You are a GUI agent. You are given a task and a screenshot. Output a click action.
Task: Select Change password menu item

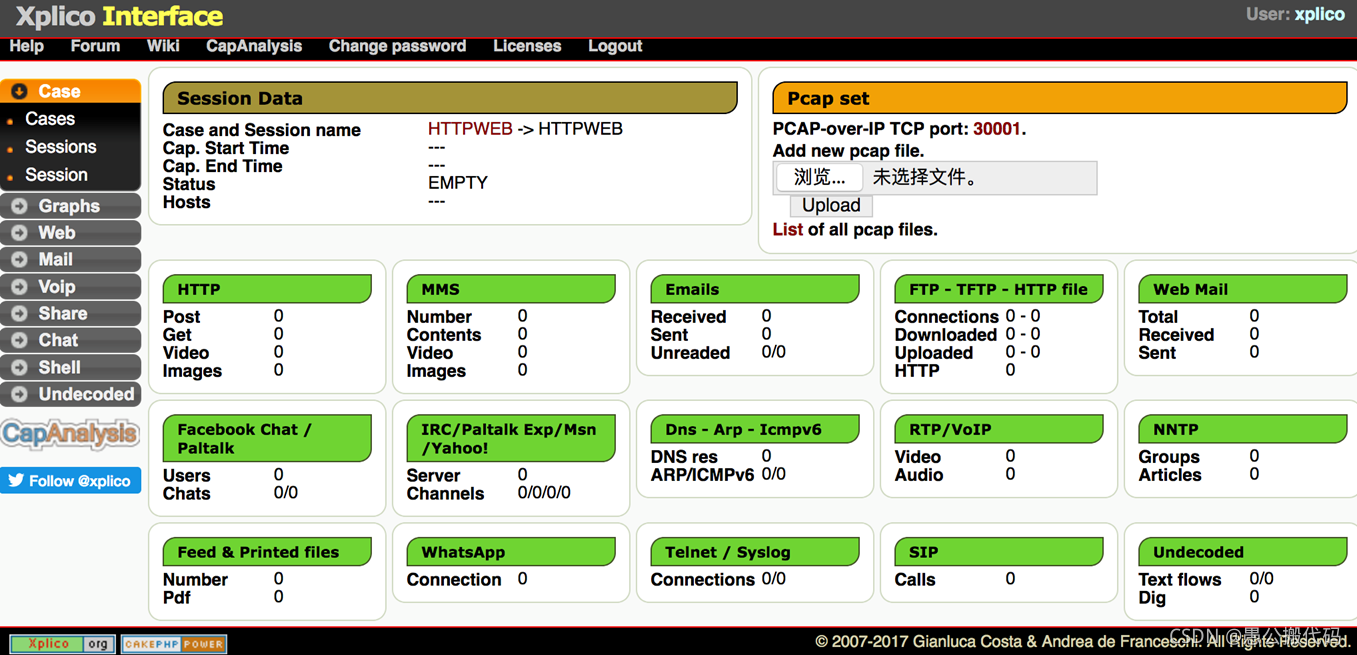click(397, 46)
